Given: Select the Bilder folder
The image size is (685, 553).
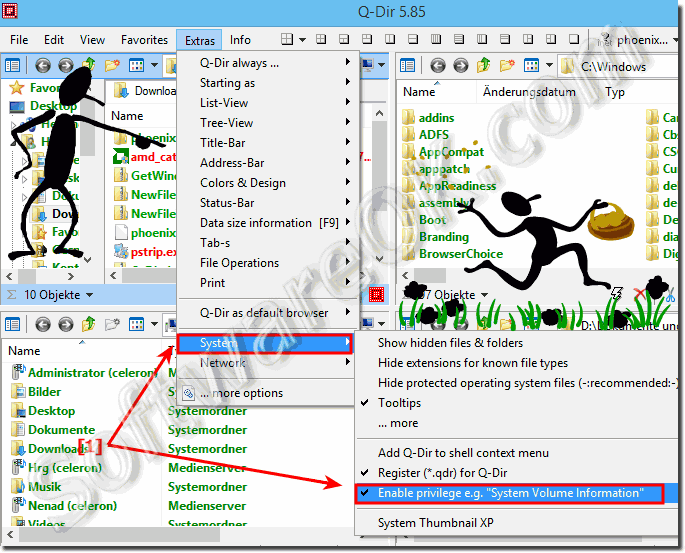Looking at the screenshot, I should (x=37, y=392).
